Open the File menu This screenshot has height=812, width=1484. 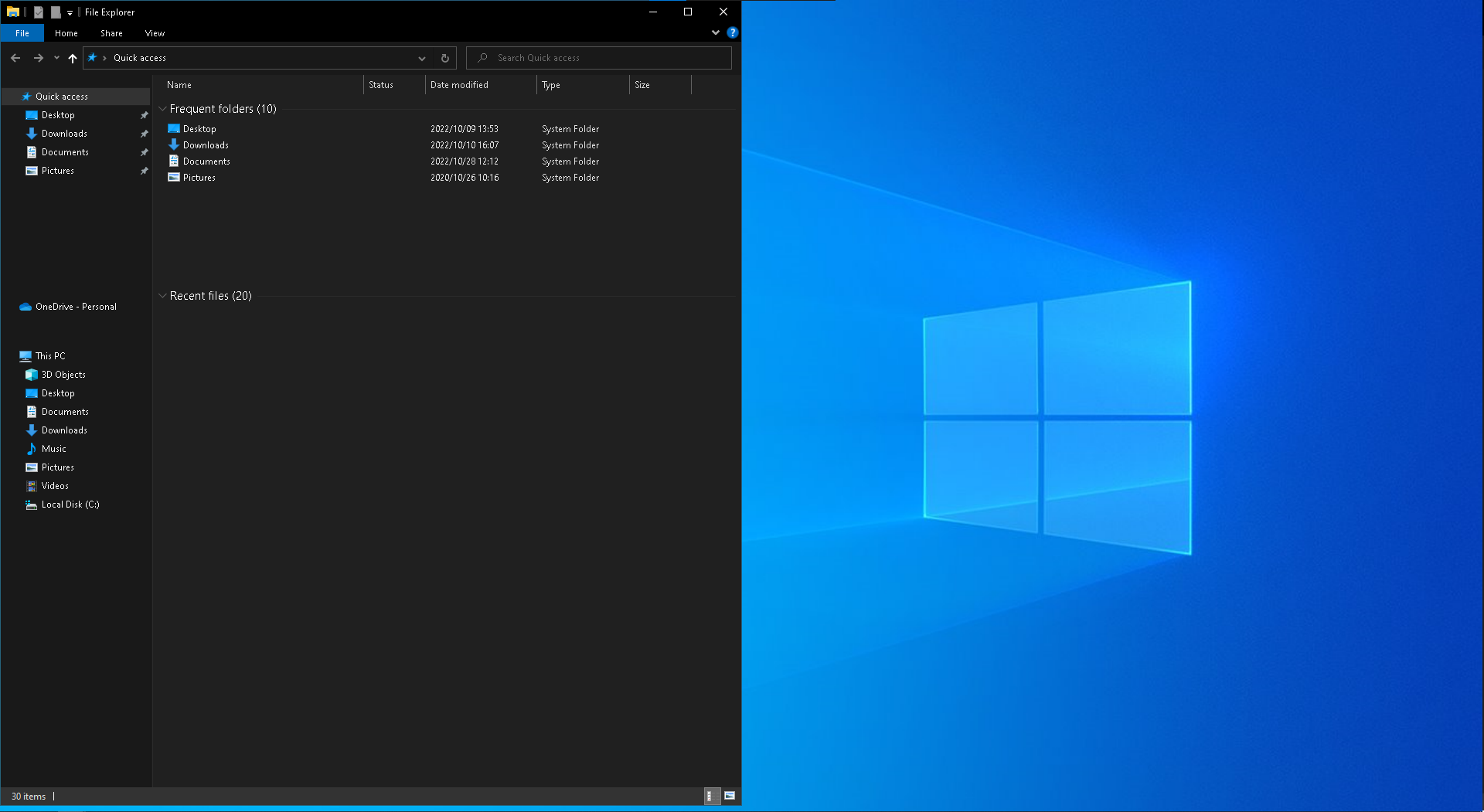pyautogui.click(x=22, y=33)
